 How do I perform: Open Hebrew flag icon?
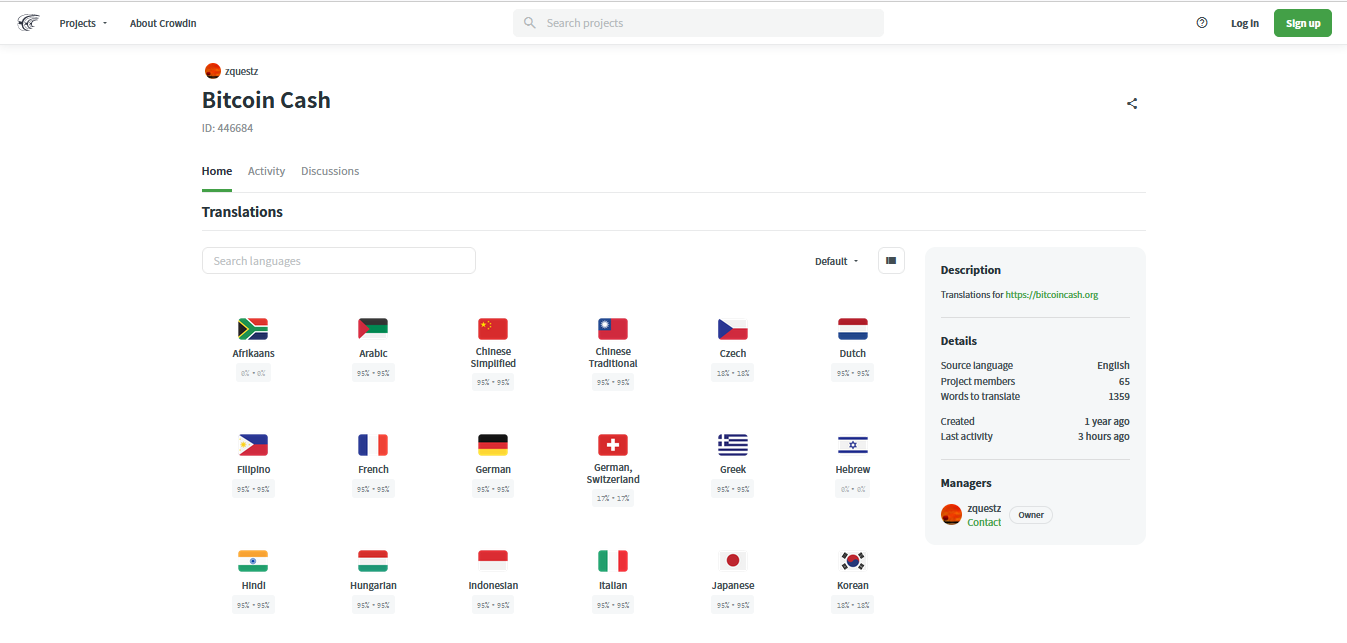click(x=853, y=445)
